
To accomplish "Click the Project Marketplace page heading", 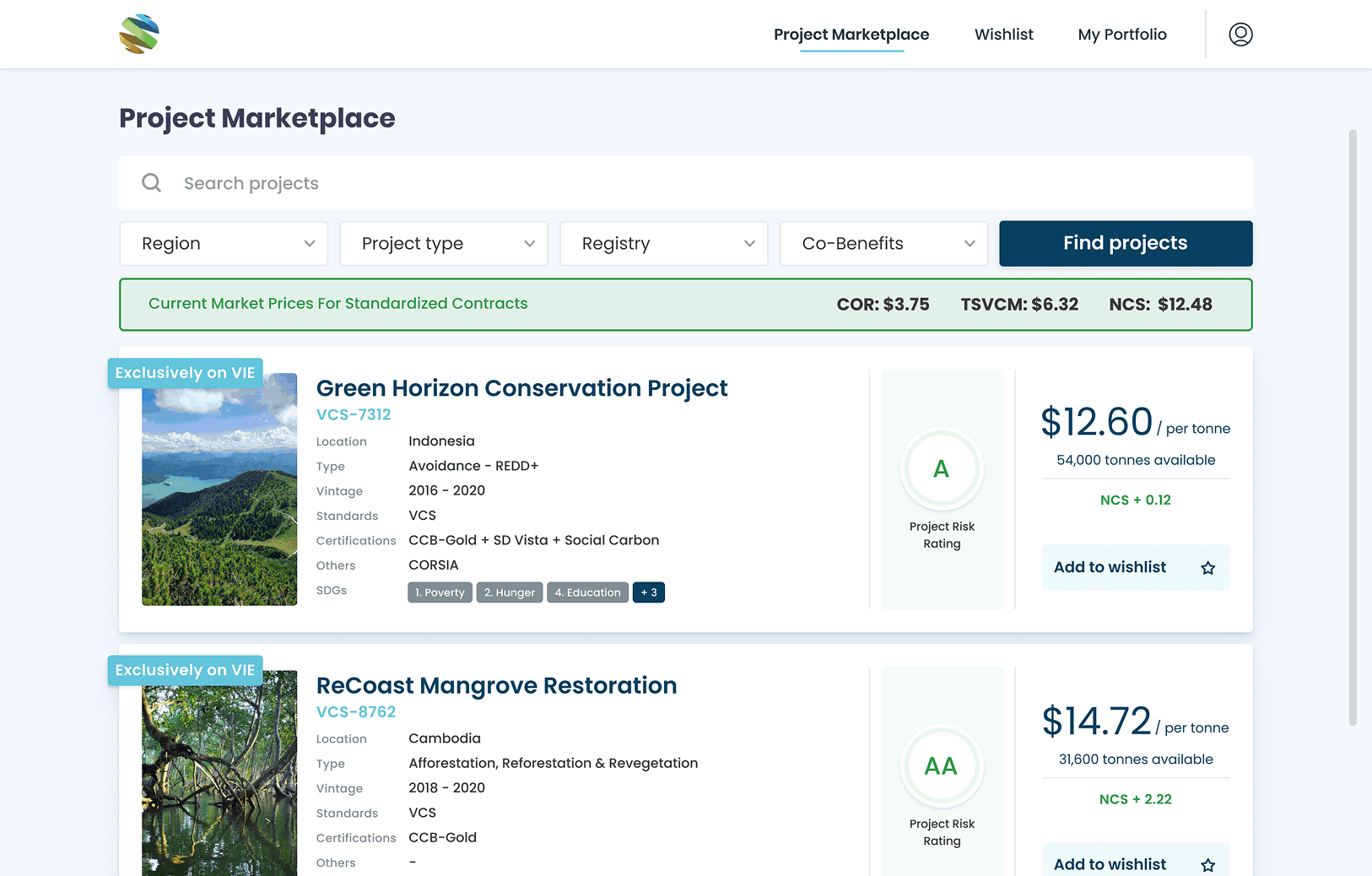I will (x=257, y=118).
